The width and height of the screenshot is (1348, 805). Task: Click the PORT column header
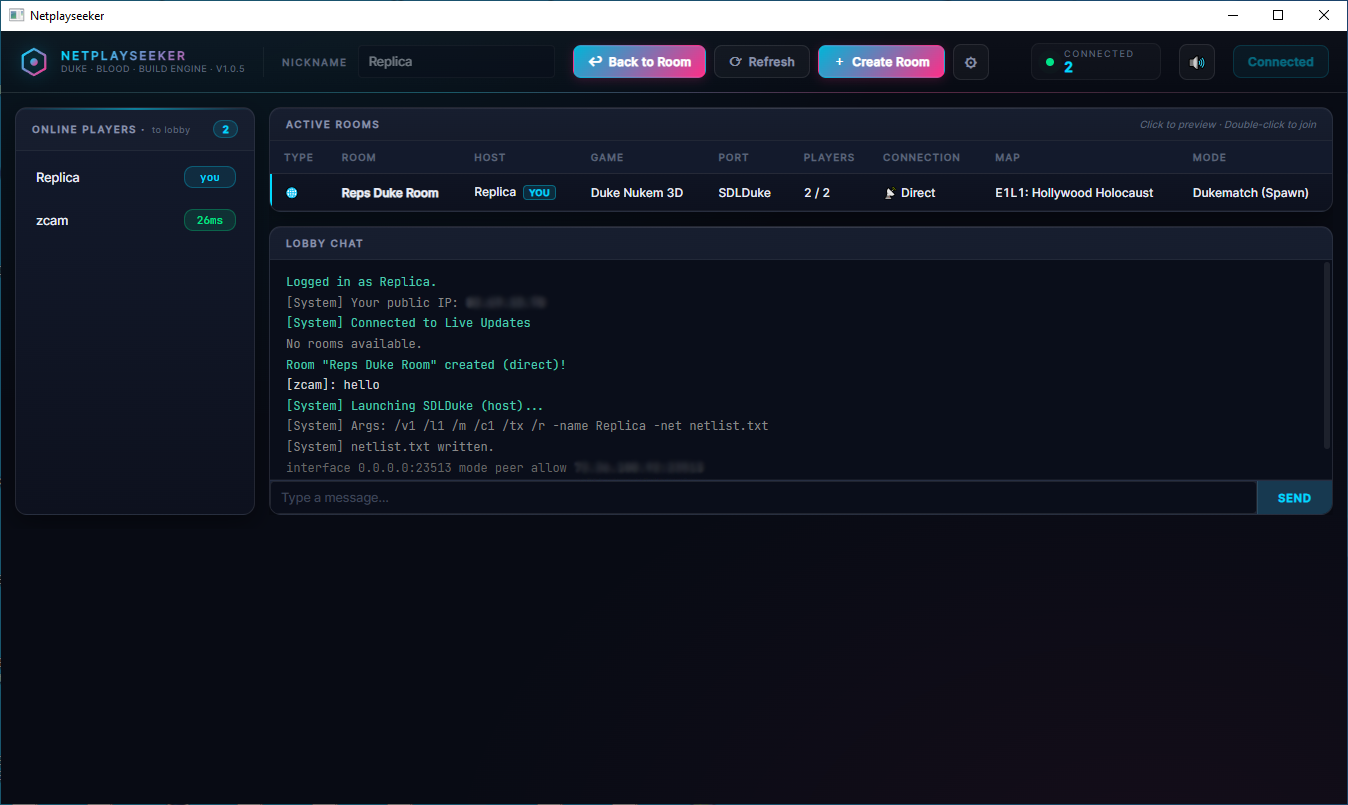pyautogui.click(x=734, y=158)
